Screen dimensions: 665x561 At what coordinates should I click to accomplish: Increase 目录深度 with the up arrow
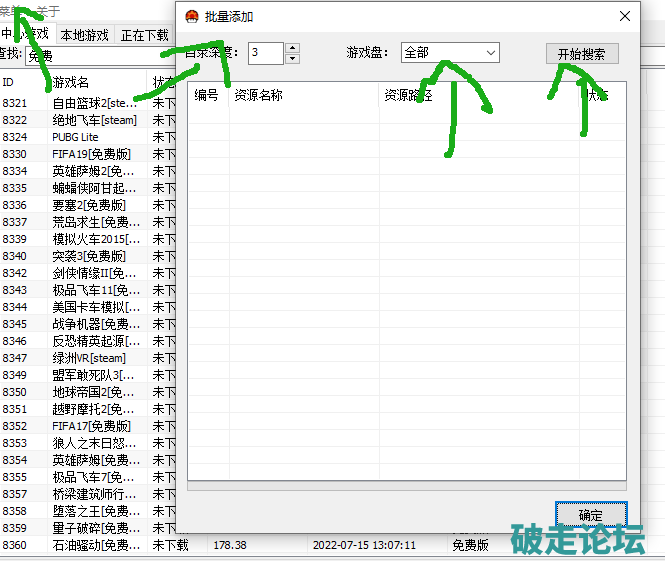(x=292, y=47)
